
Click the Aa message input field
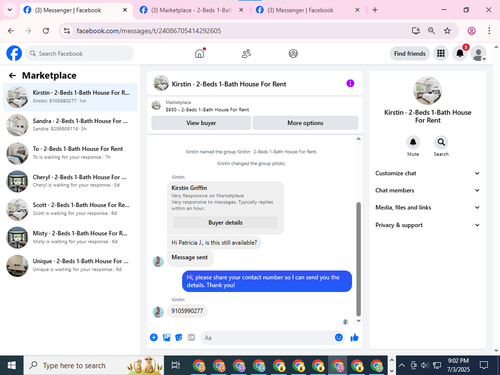point(268,338)
